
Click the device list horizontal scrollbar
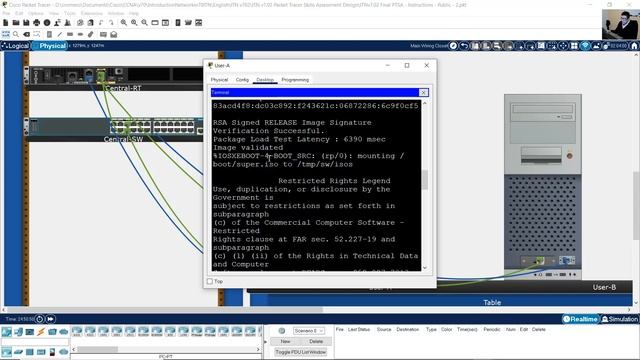[x=97, y=349]
